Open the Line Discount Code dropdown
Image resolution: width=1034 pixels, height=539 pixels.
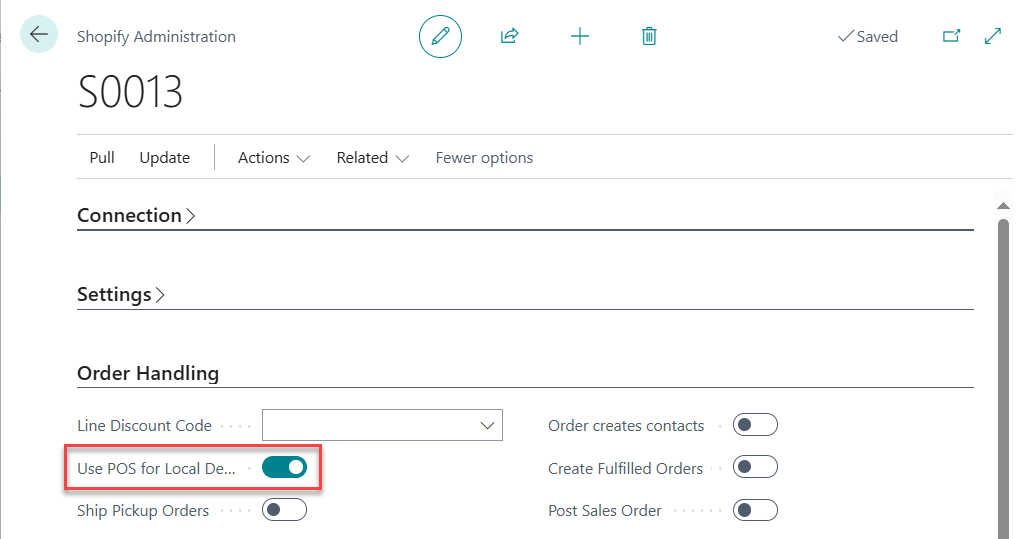(x=488, y=425)
